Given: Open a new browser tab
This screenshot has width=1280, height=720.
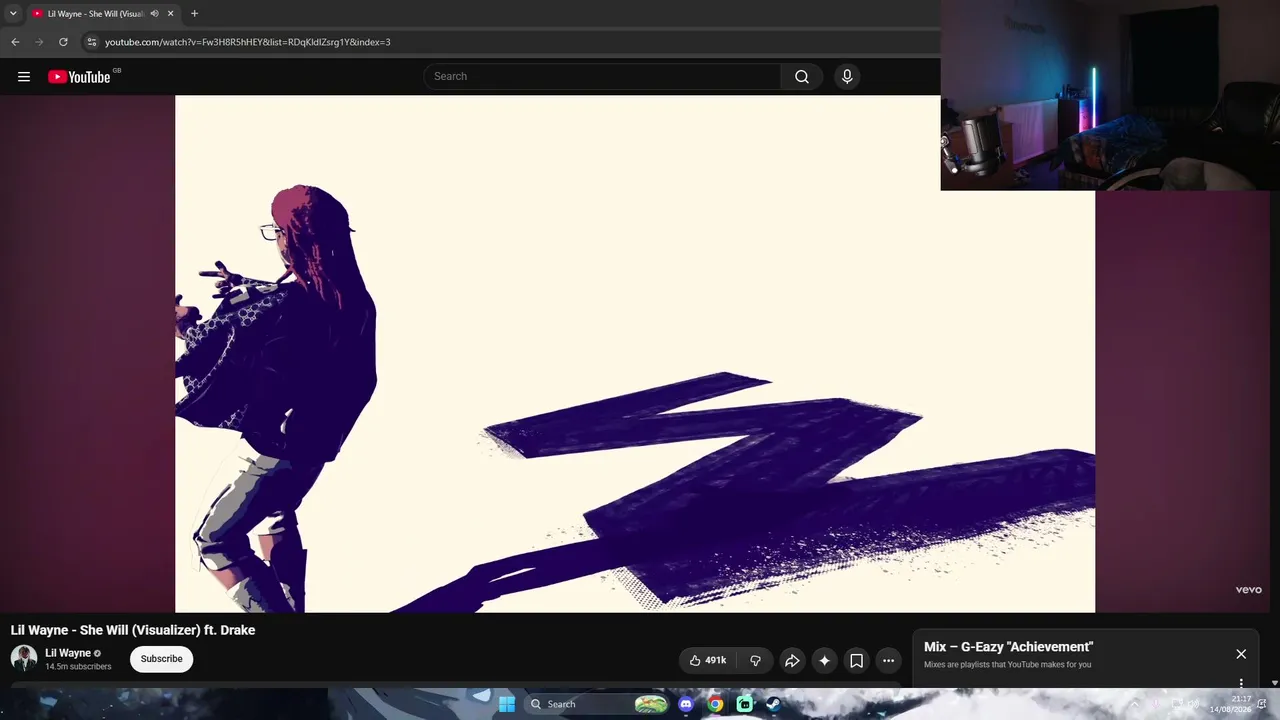Looking at the screenshot, I should tap(194, 14).
